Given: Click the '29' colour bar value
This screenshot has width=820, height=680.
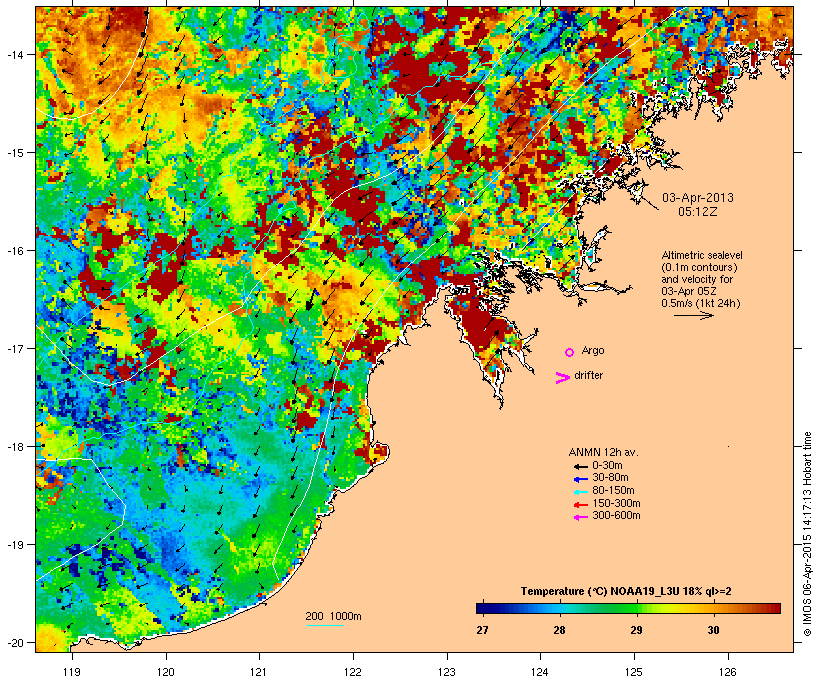Looking at the screenshot, I should [636, 630].
